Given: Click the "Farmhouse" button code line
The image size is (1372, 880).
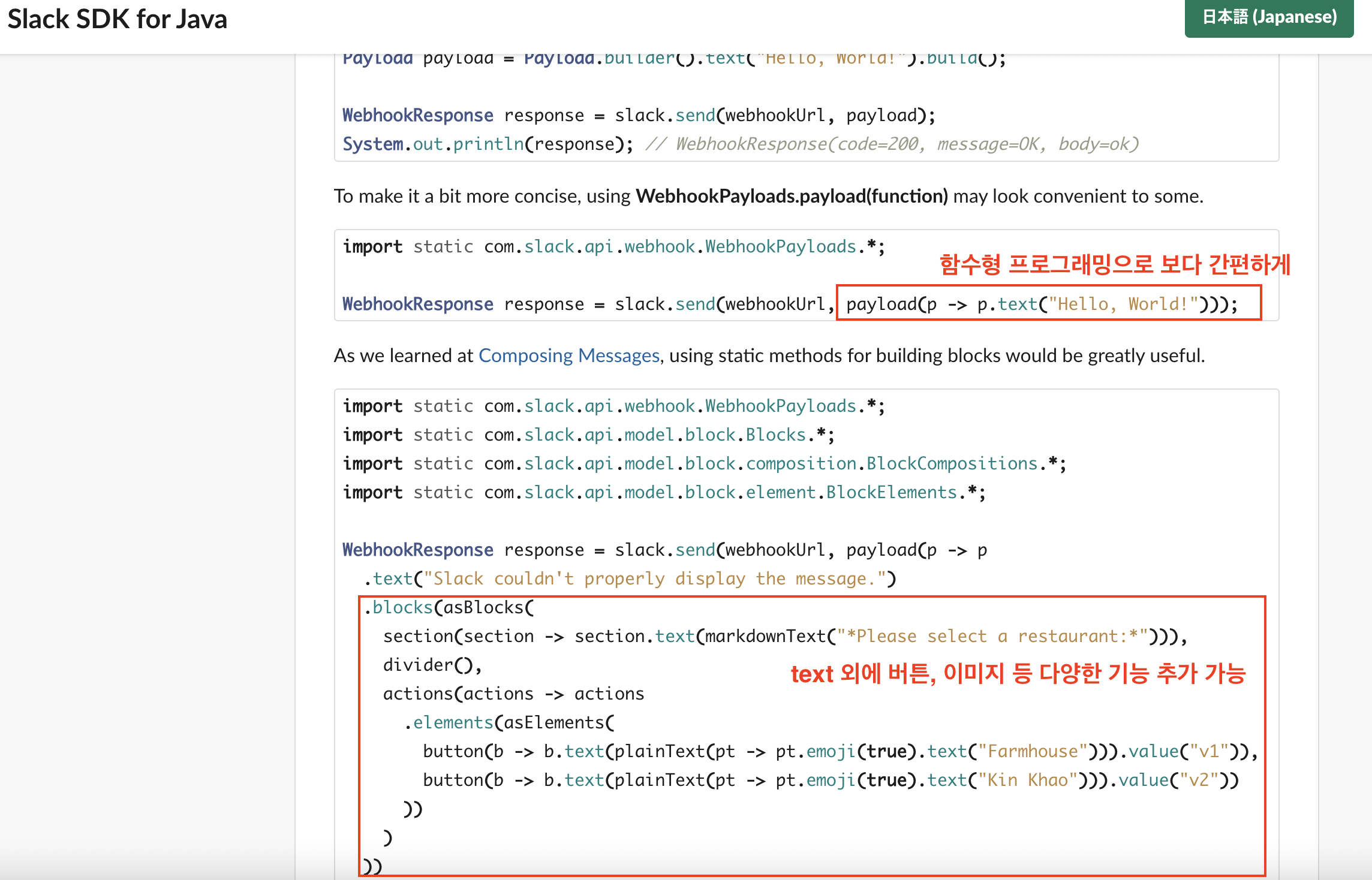Looking at the screenshot, I should [840, 751].
